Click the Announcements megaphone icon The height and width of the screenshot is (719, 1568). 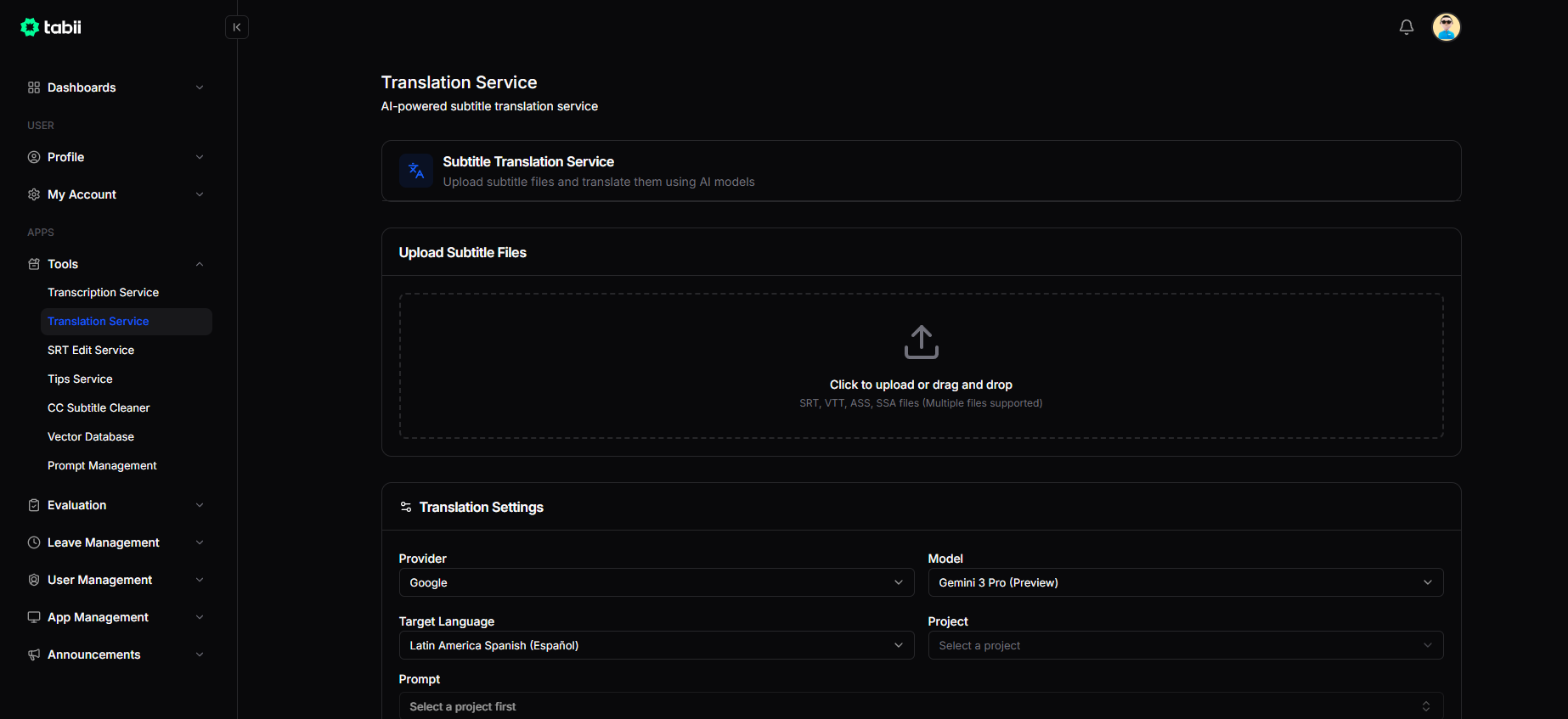[x=34, y=654]
